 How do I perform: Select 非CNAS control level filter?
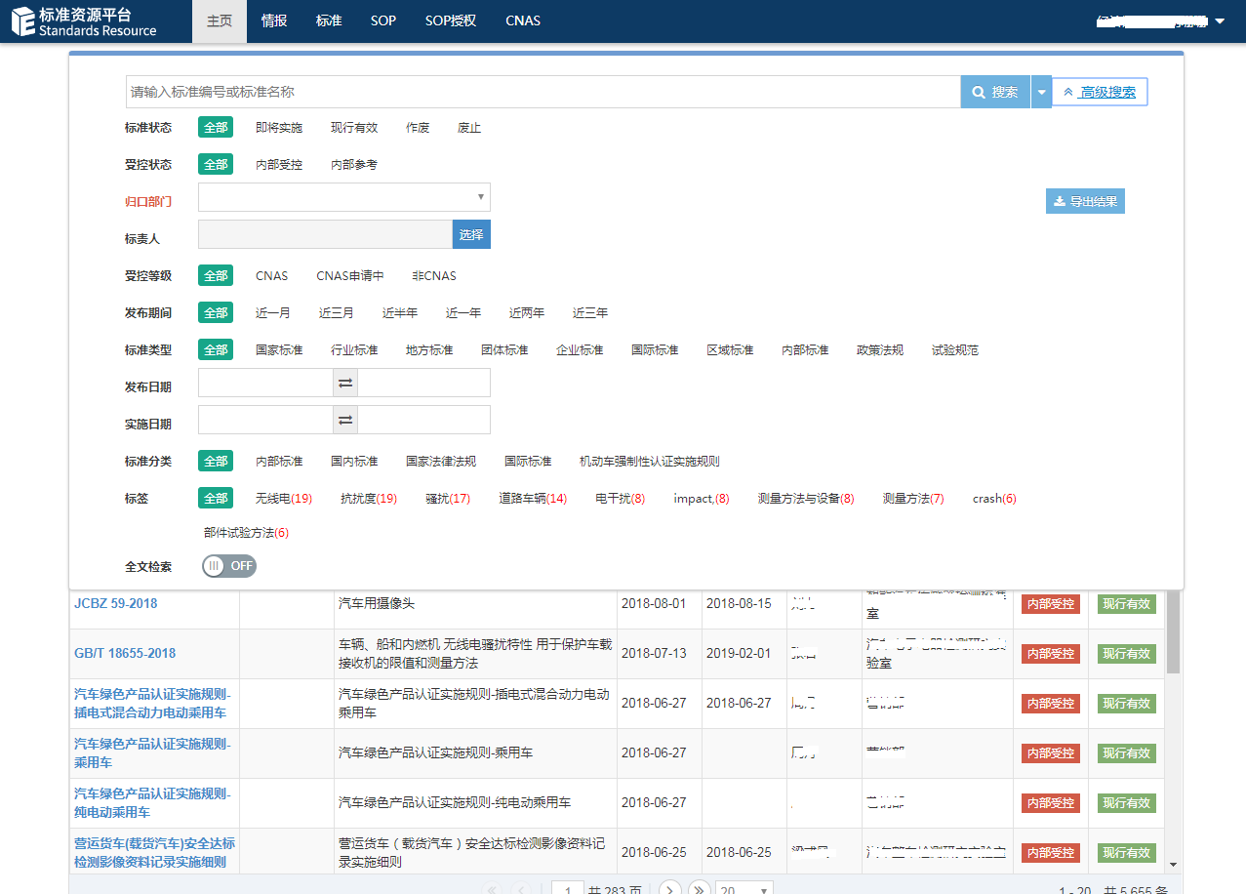(x=434, y=275)
